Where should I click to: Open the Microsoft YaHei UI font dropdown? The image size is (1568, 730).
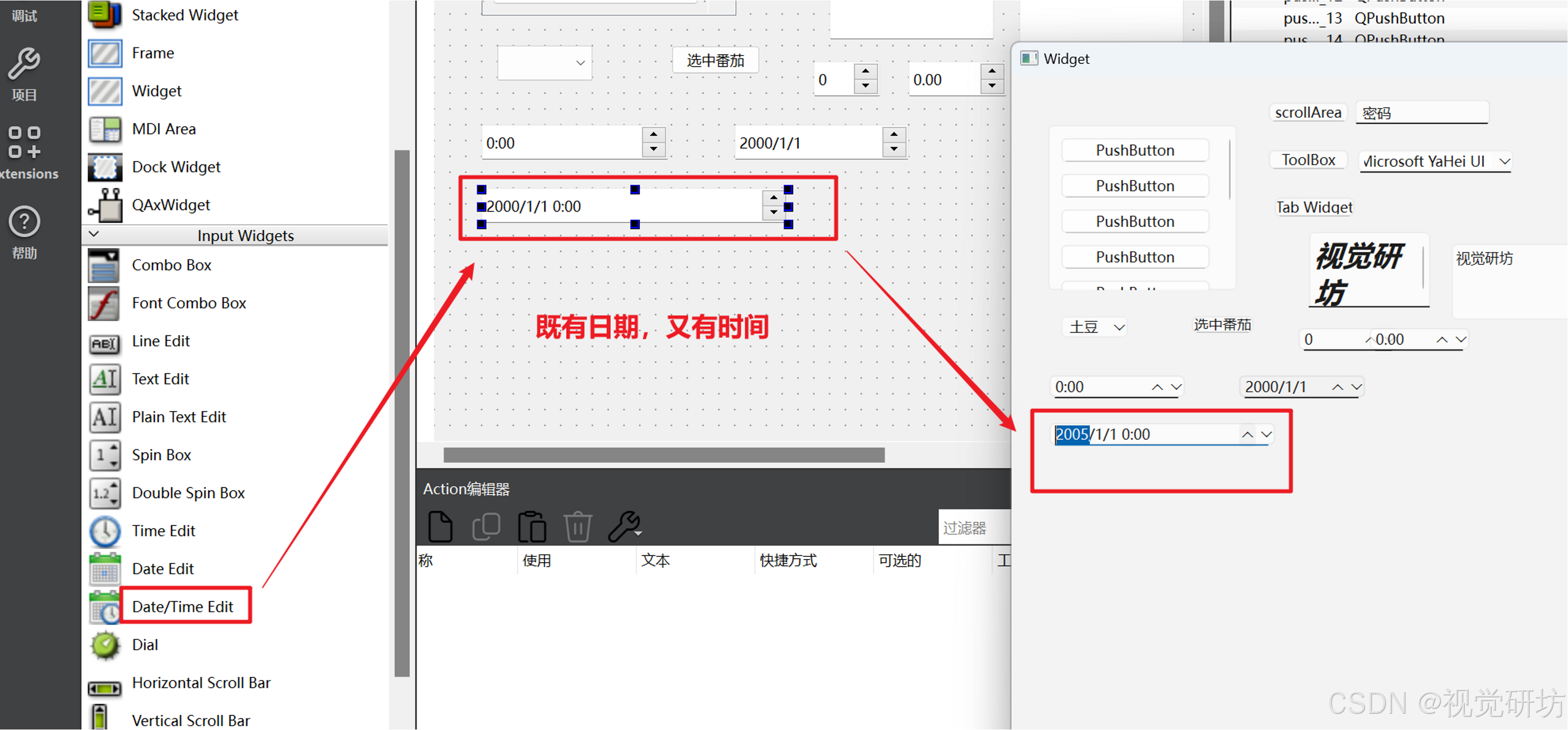[x=1504, y=161]
